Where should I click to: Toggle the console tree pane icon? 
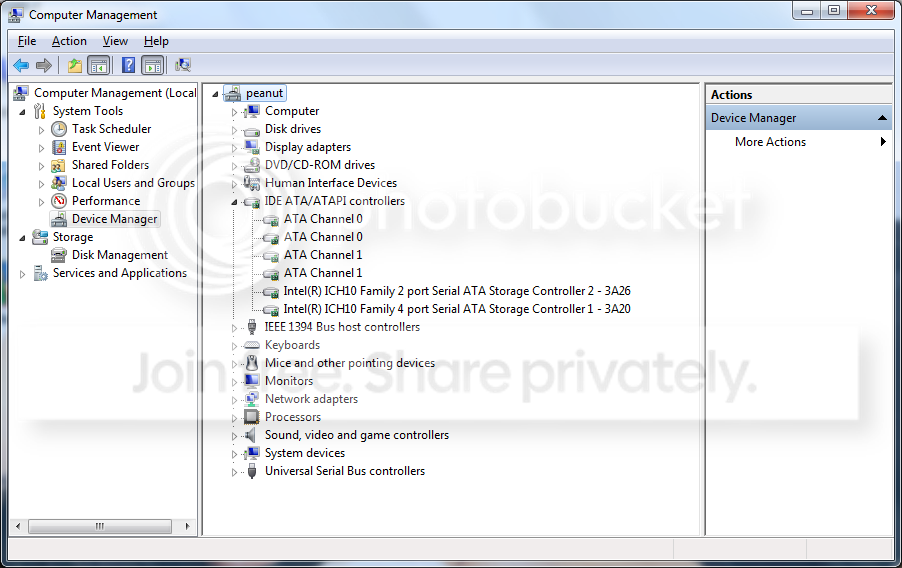(x=99, y=66)
